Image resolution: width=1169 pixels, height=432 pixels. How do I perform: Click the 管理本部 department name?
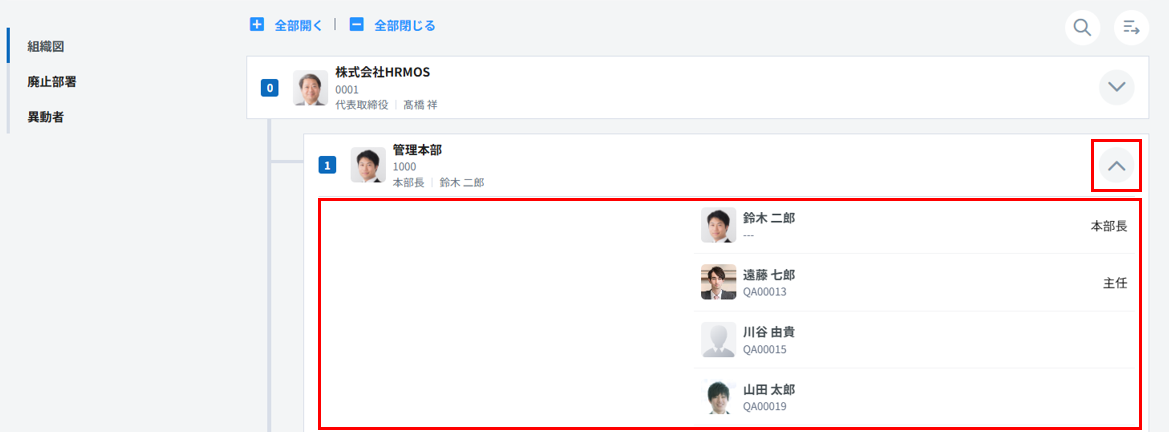pos(417,150)
